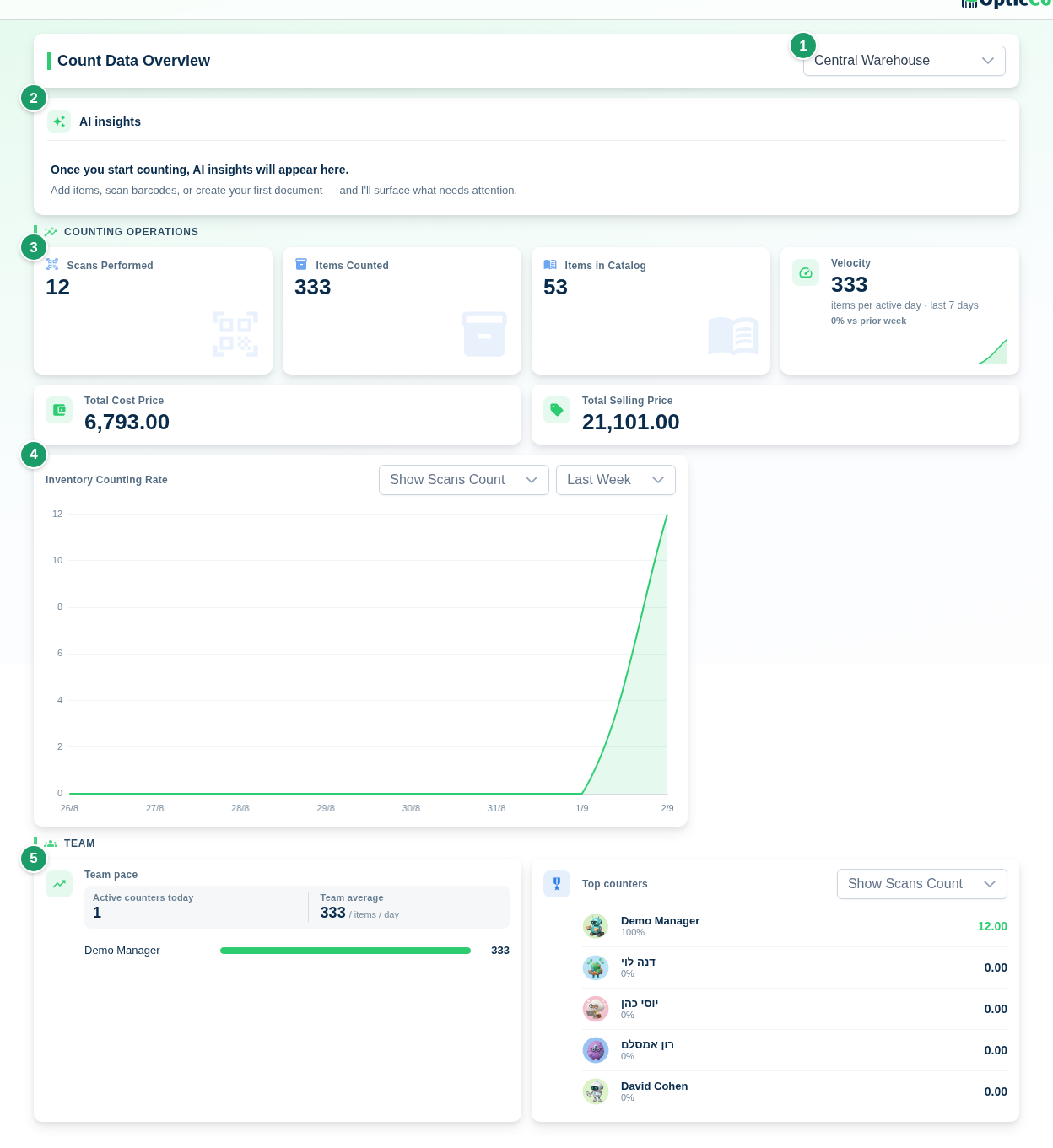Click Demo Manager name in Team pace
Image resolution: width=1053 pixels, height=1148 pixels.
[x=122, y=951]
